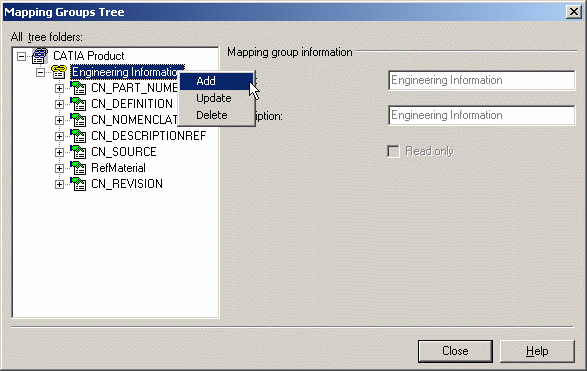
Task: Expand the CN_REVISION node
Action: tap(59, 184)
